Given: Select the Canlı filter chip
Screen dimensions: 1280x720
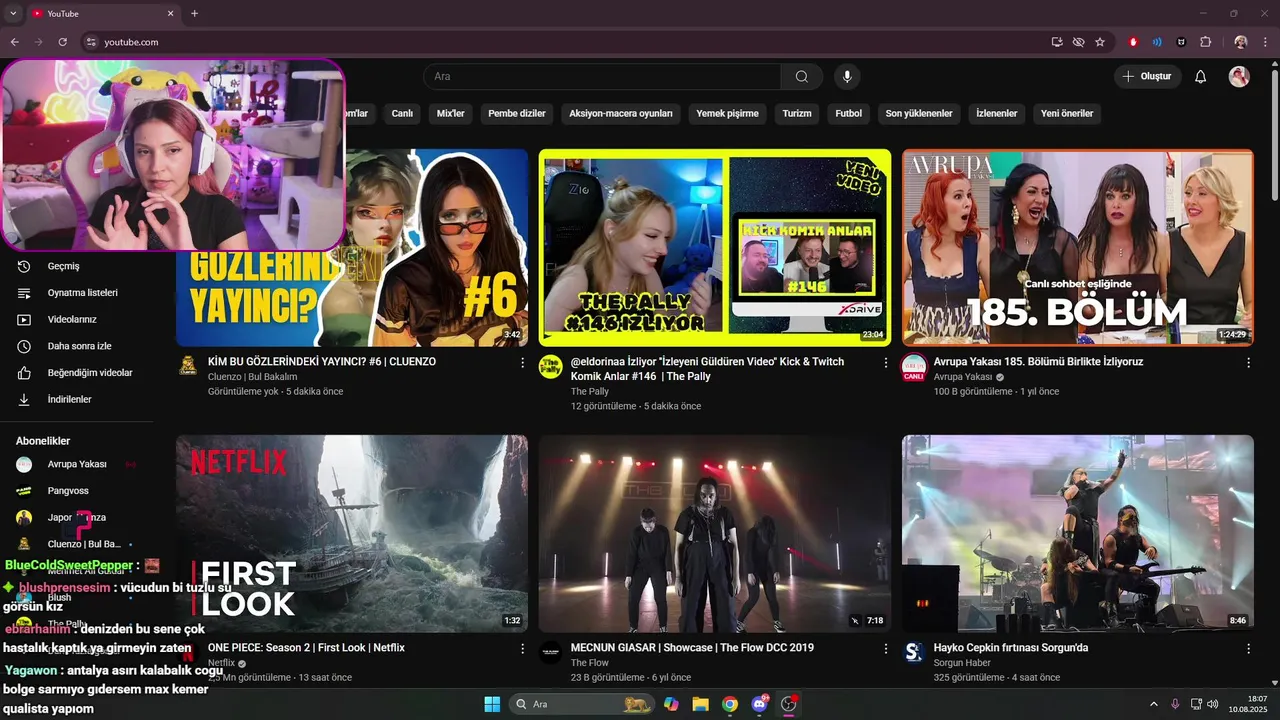Looking at the screenshot, I should [402, 113].
